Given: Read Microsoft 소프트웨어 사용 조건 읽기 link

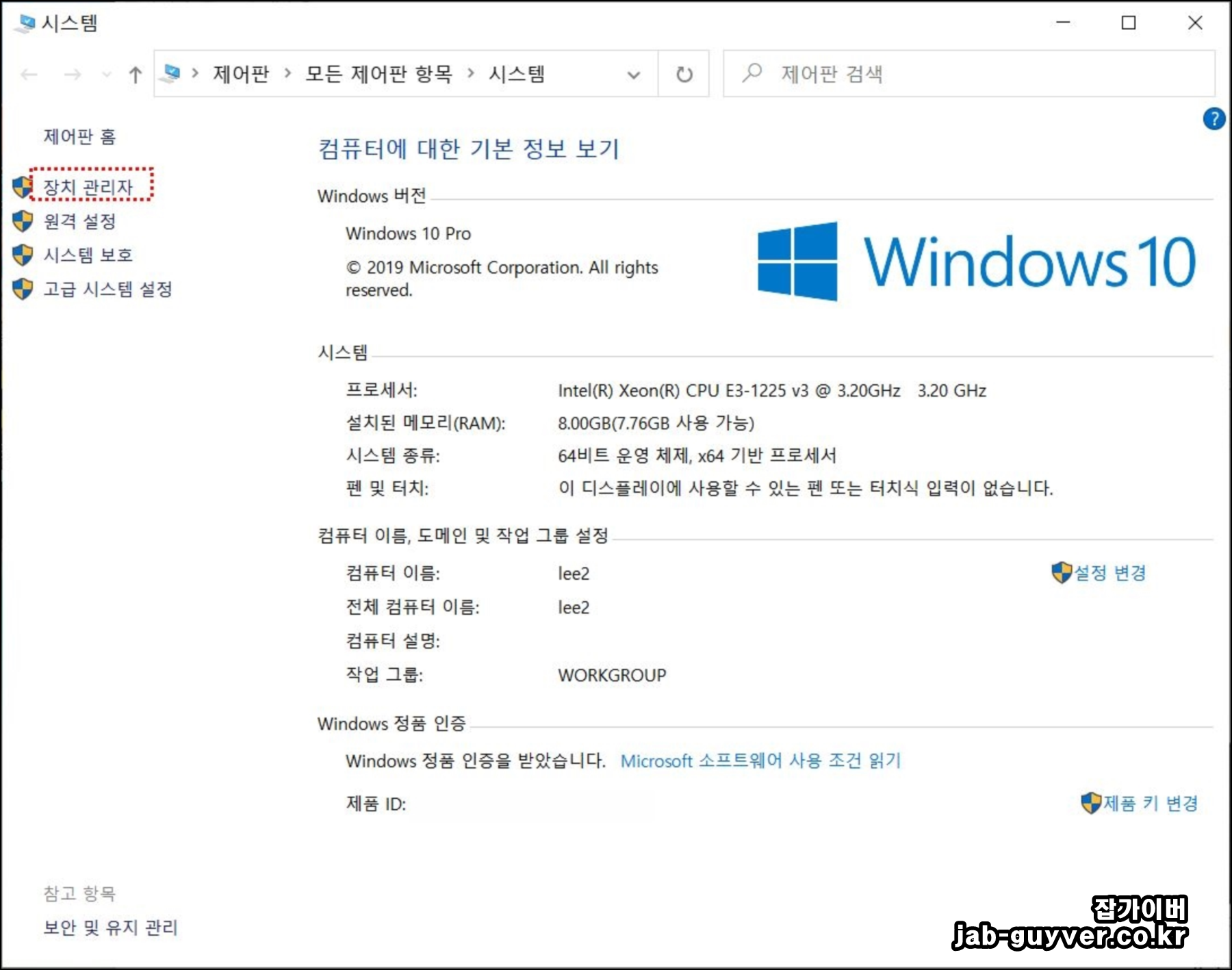Looking at the screenshot, I should [x=761, y=761].
